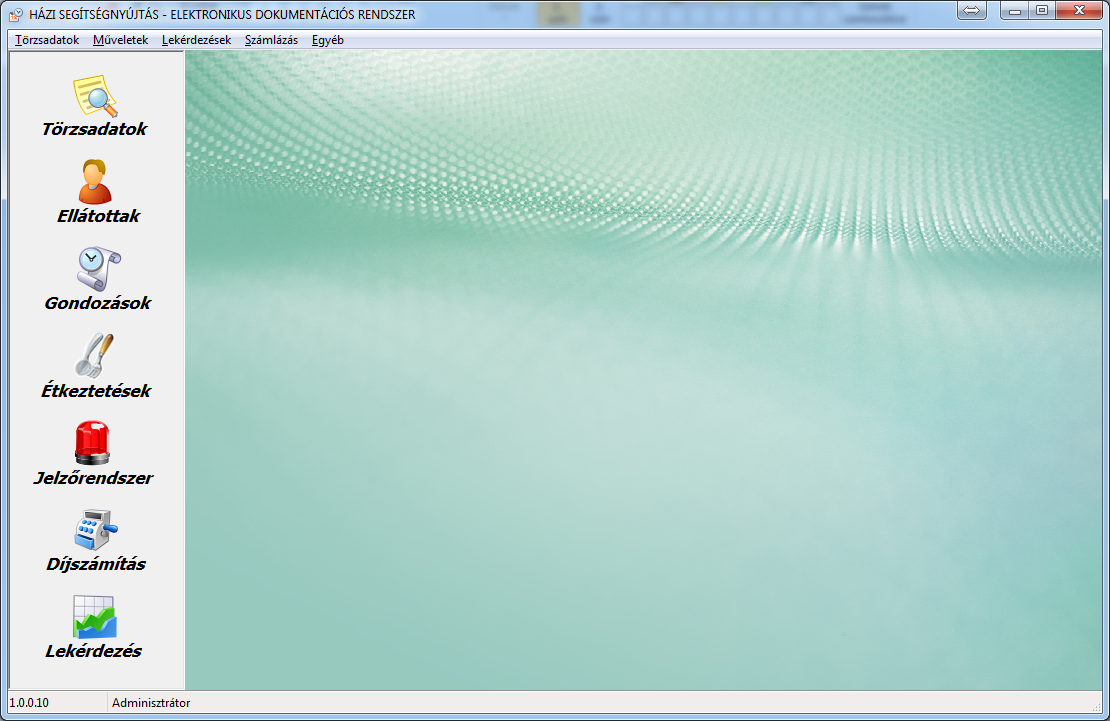Click the red siren Jelzőrendszer icon
This screenshot has height=721, width=1110.
(94, 443)
